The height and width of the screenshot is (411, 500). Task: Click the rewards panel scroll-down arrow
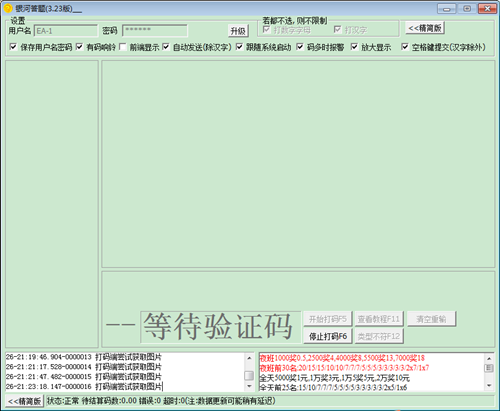click(x=489, y=386)
